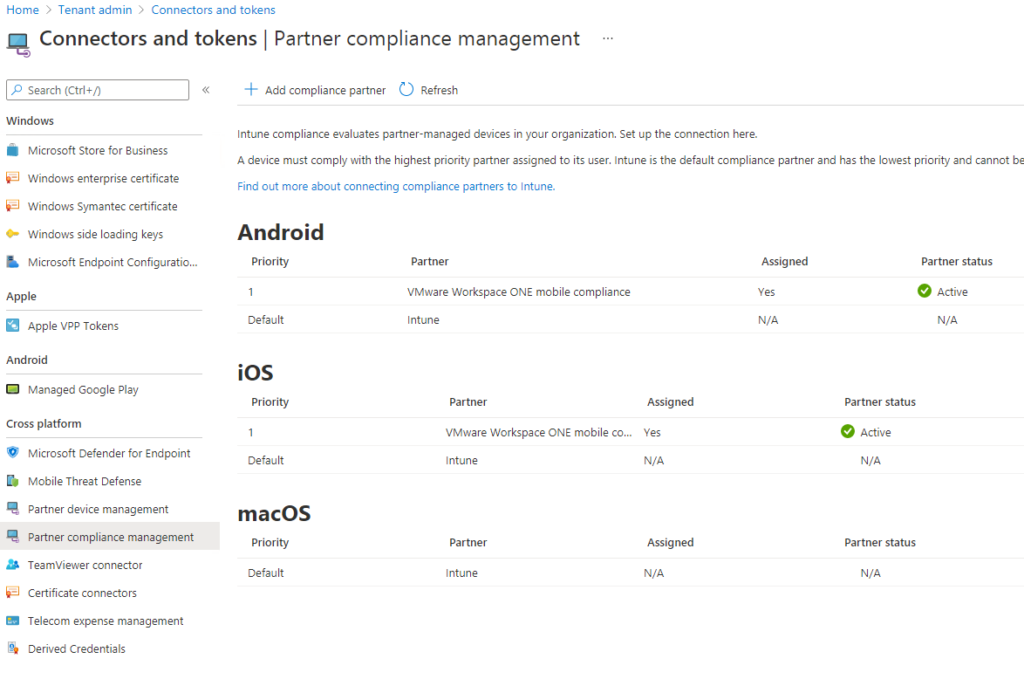
Task: Click into the Search (Ctrl+/) box
Action: coord(97,90)
